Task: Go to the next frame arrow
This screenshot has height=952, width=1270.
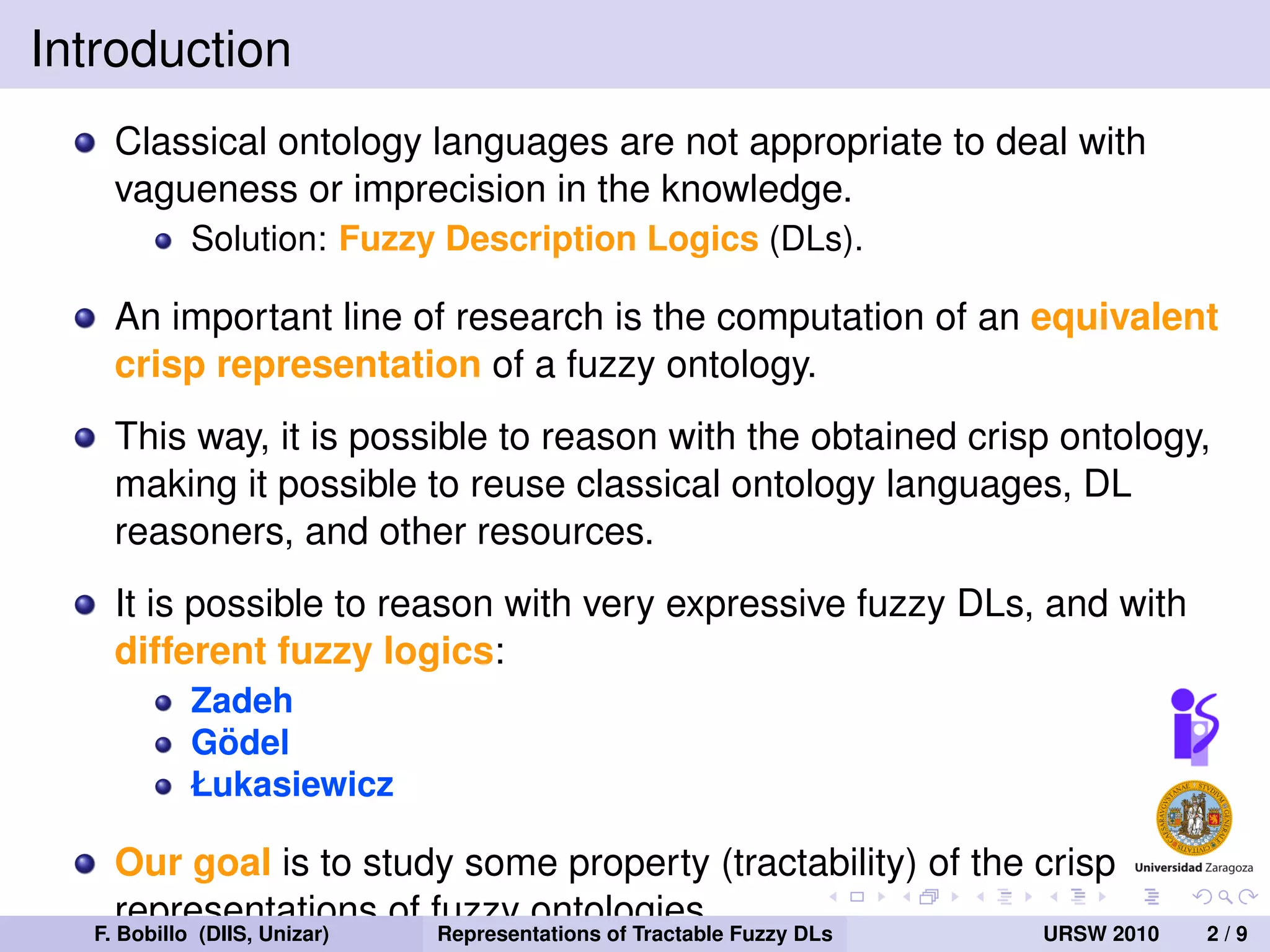Action: 956,896
